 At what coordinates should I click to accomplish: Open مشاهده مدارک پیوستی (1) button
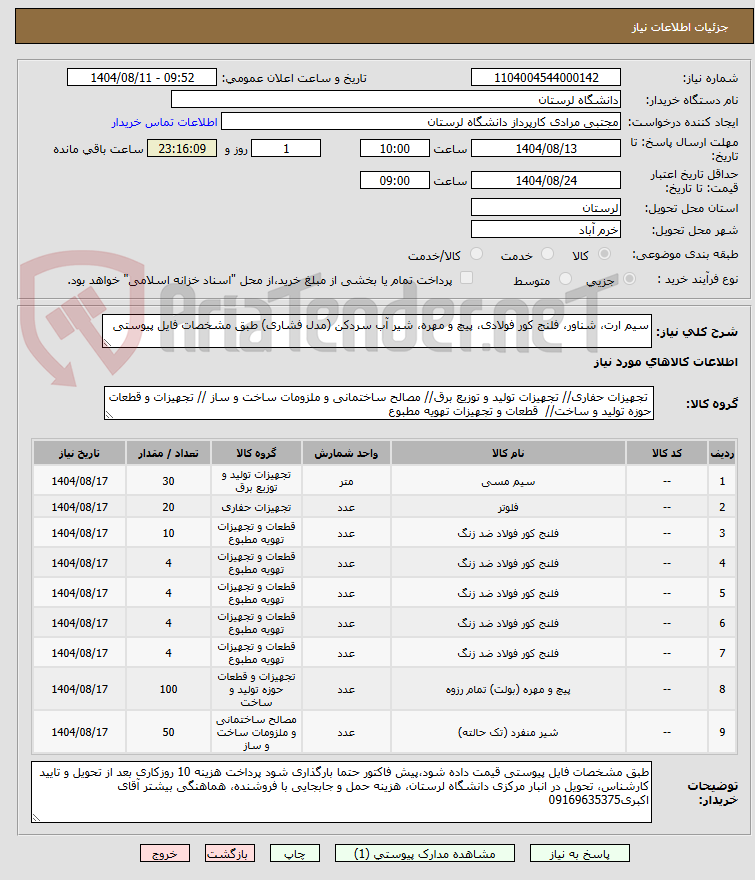click(424, 854)
